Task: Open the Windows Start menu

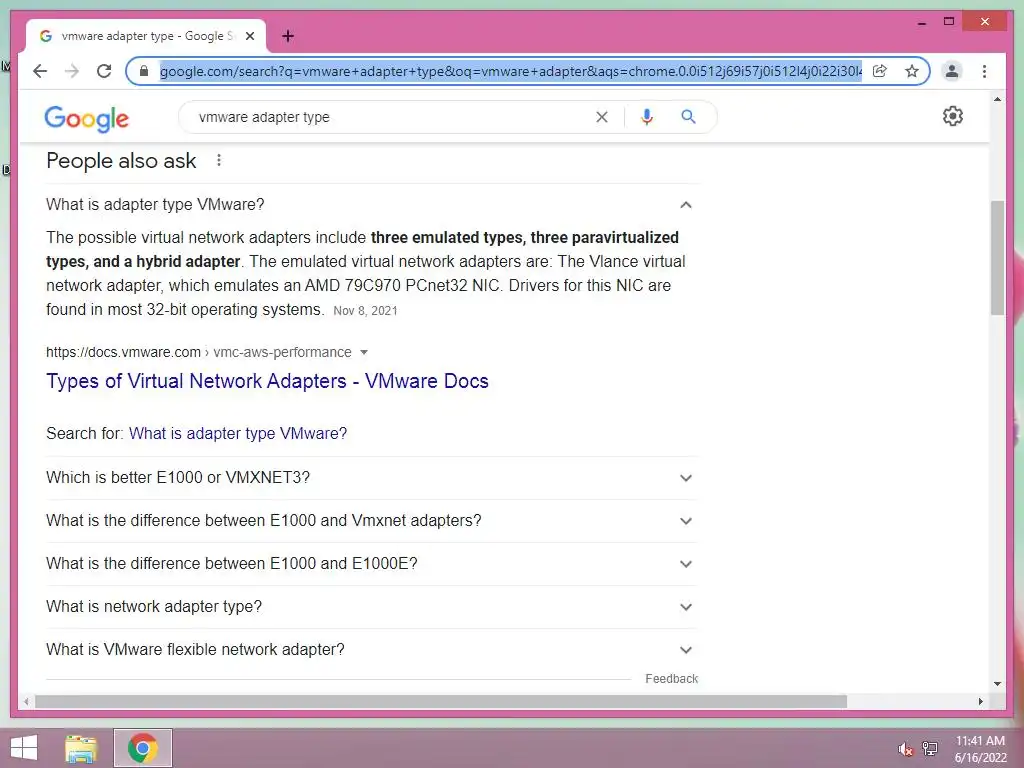Action: 24,748
